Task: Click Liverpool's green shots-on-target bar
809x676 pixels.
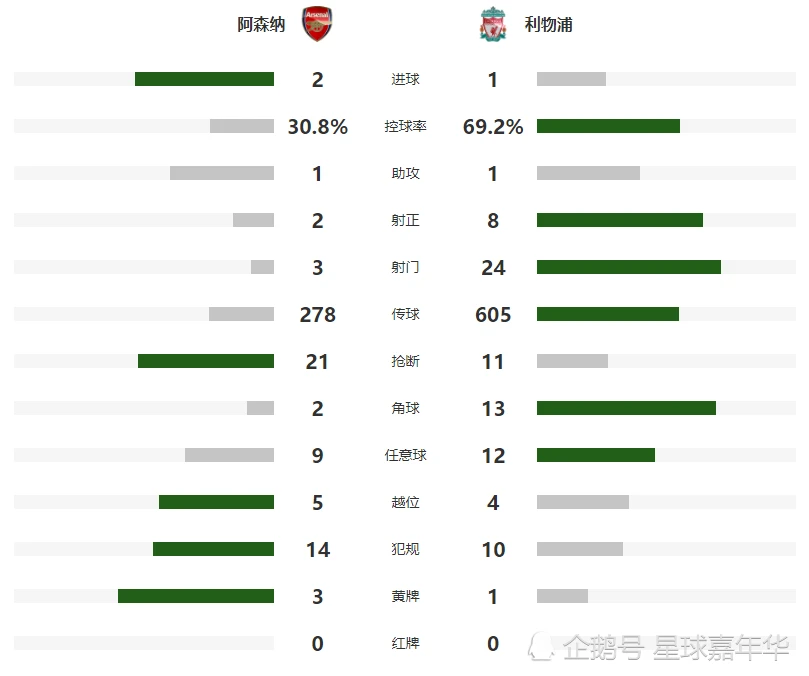Action: pos(620,220)
